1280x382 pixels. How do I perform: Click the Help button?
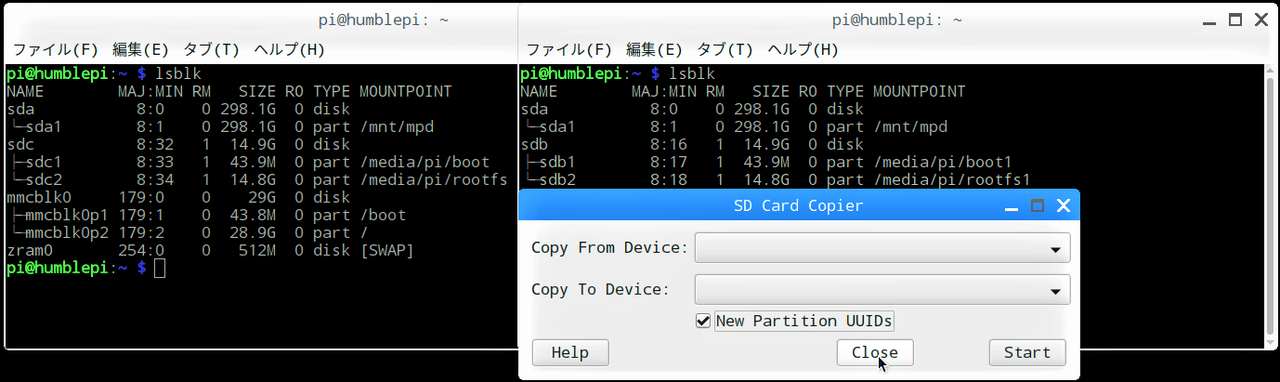click(570, 352)
